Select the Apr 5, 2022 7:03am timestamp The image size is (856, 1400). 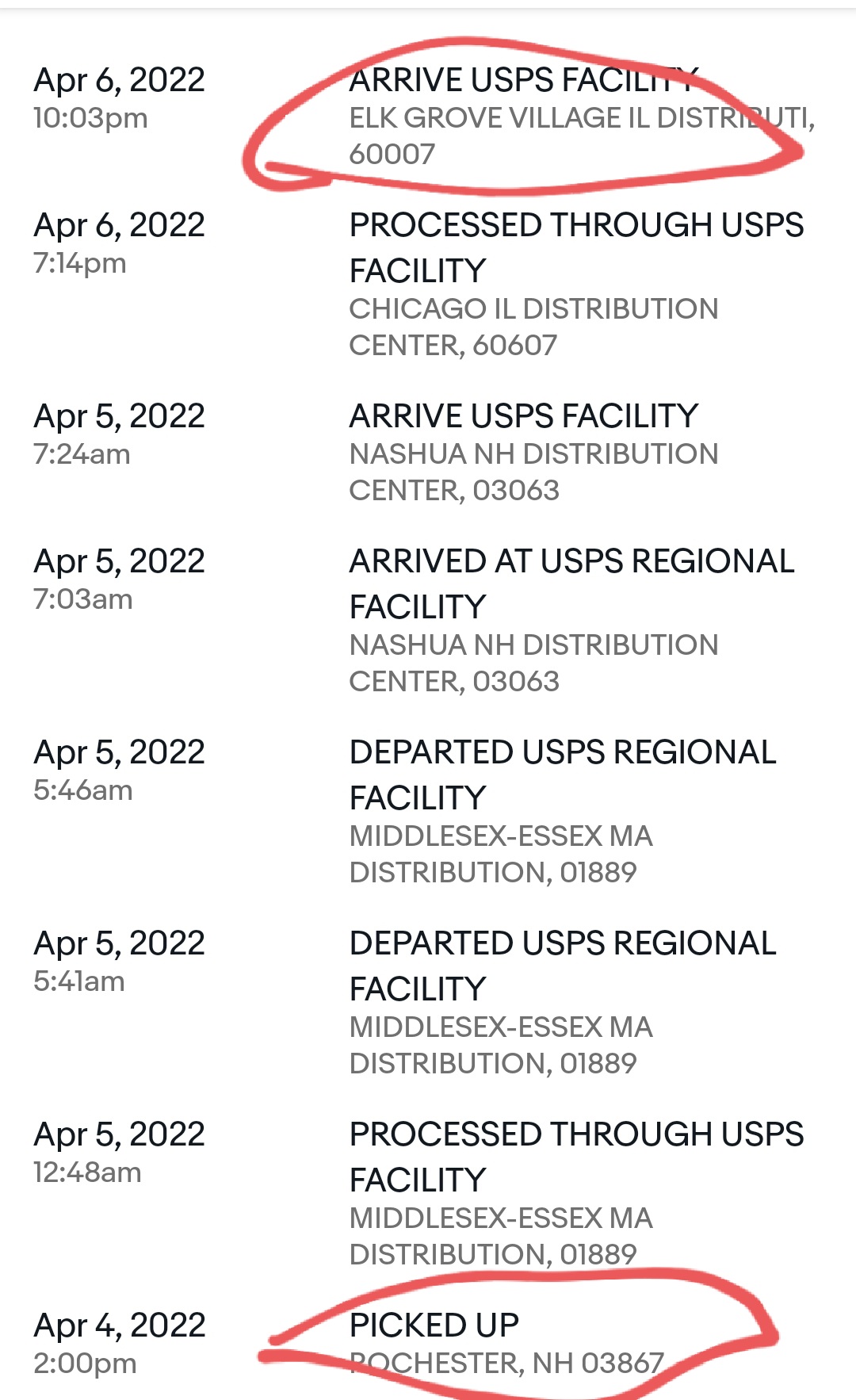coord(119,579)
